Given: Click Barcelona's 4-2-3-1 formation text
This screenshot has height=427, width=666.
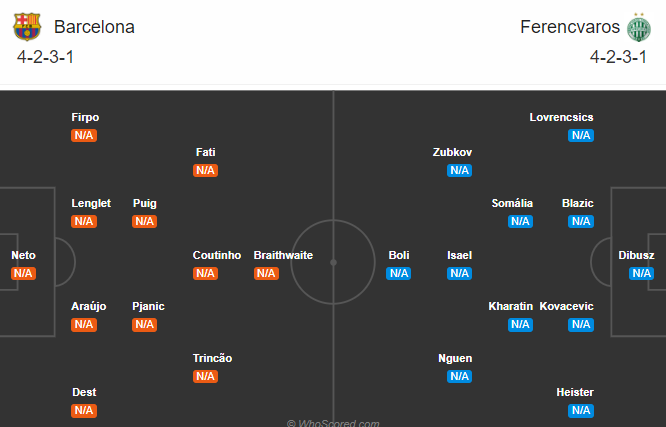Looking at the screenshot, I should [x=45, y=57].
